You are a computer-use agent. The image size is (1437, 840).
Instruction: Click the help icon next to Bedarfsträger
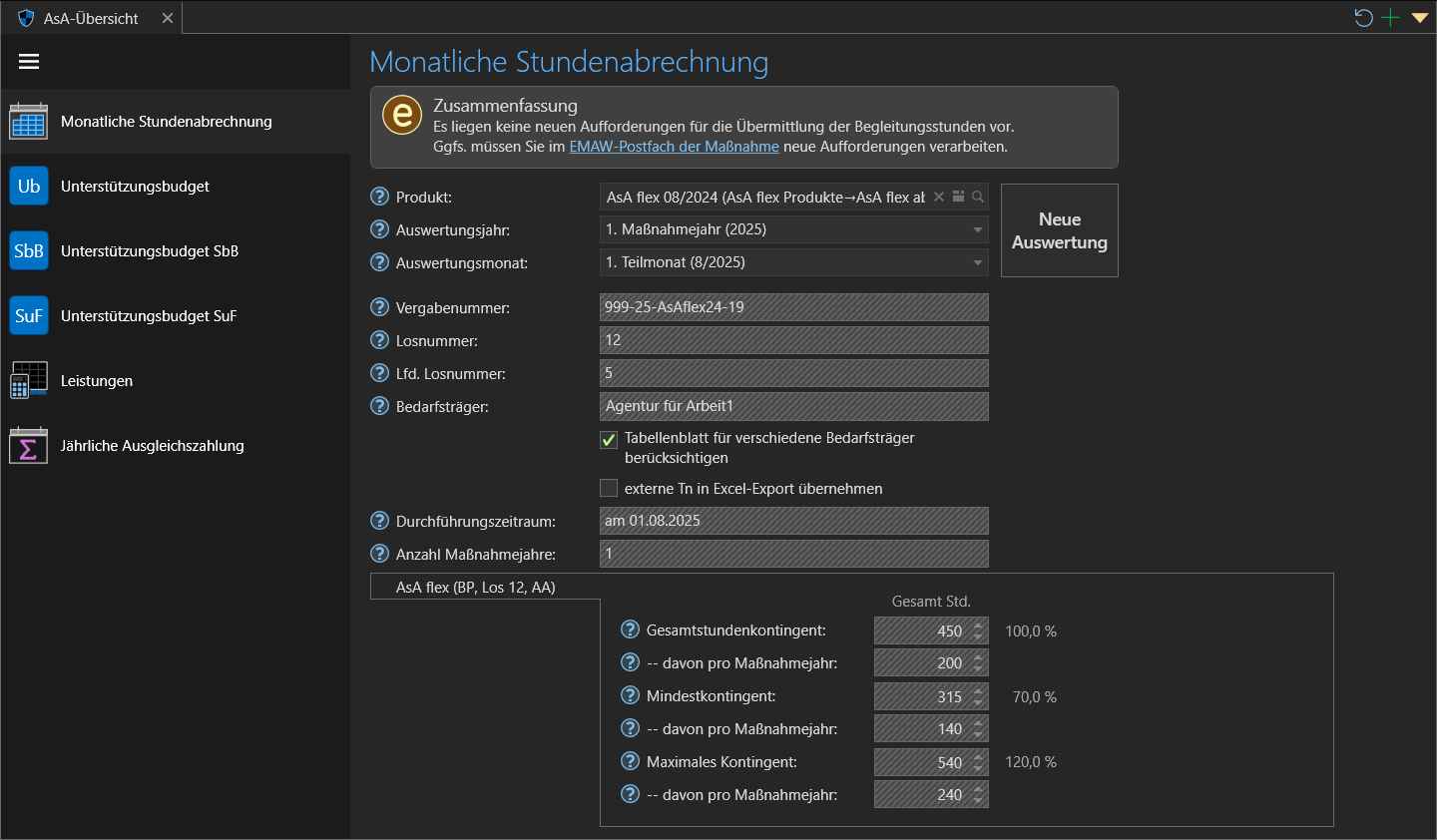[379, 406]
